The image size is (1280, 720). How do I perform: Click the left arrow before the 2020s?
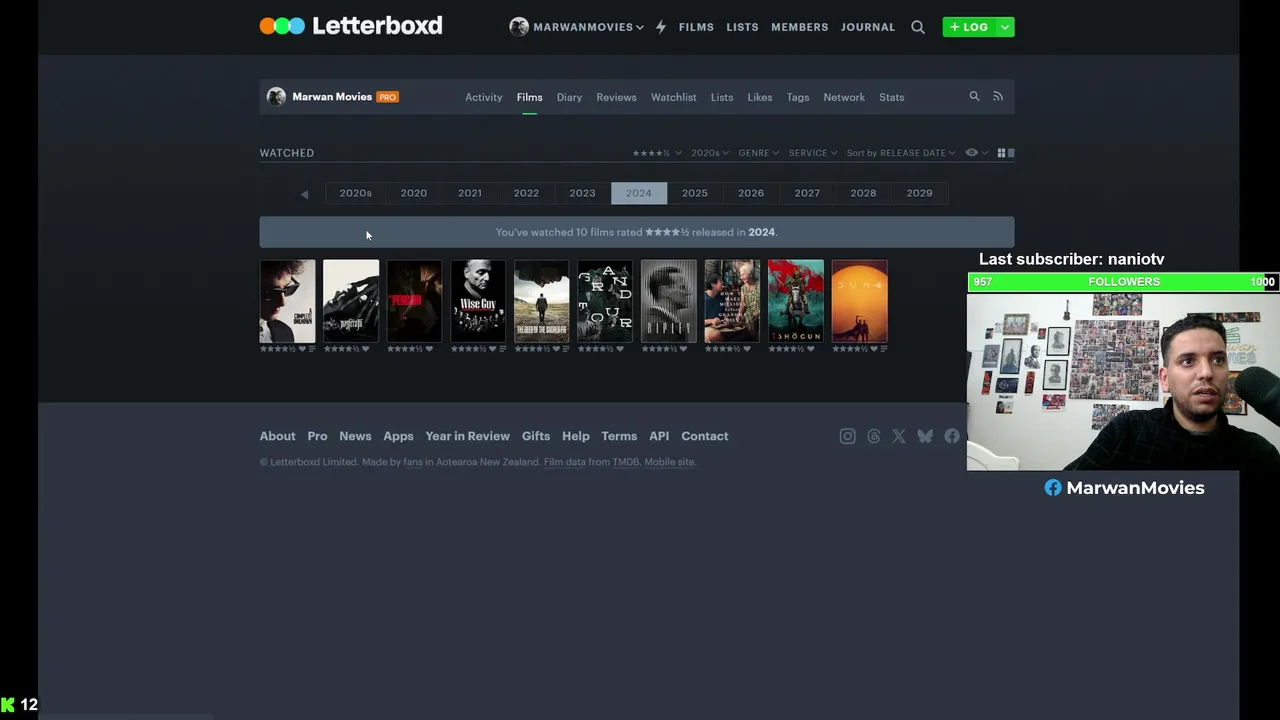(305, 194)
